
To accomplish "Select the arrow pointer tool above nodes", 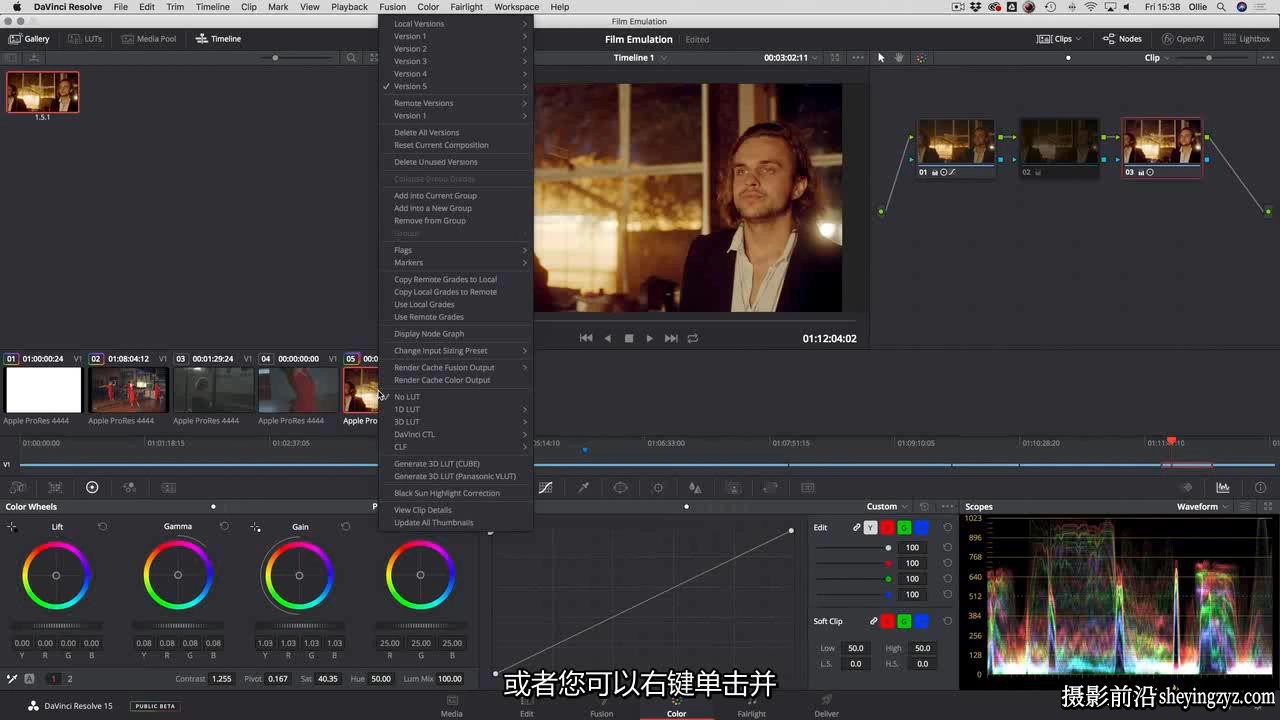I will point(881,58).
